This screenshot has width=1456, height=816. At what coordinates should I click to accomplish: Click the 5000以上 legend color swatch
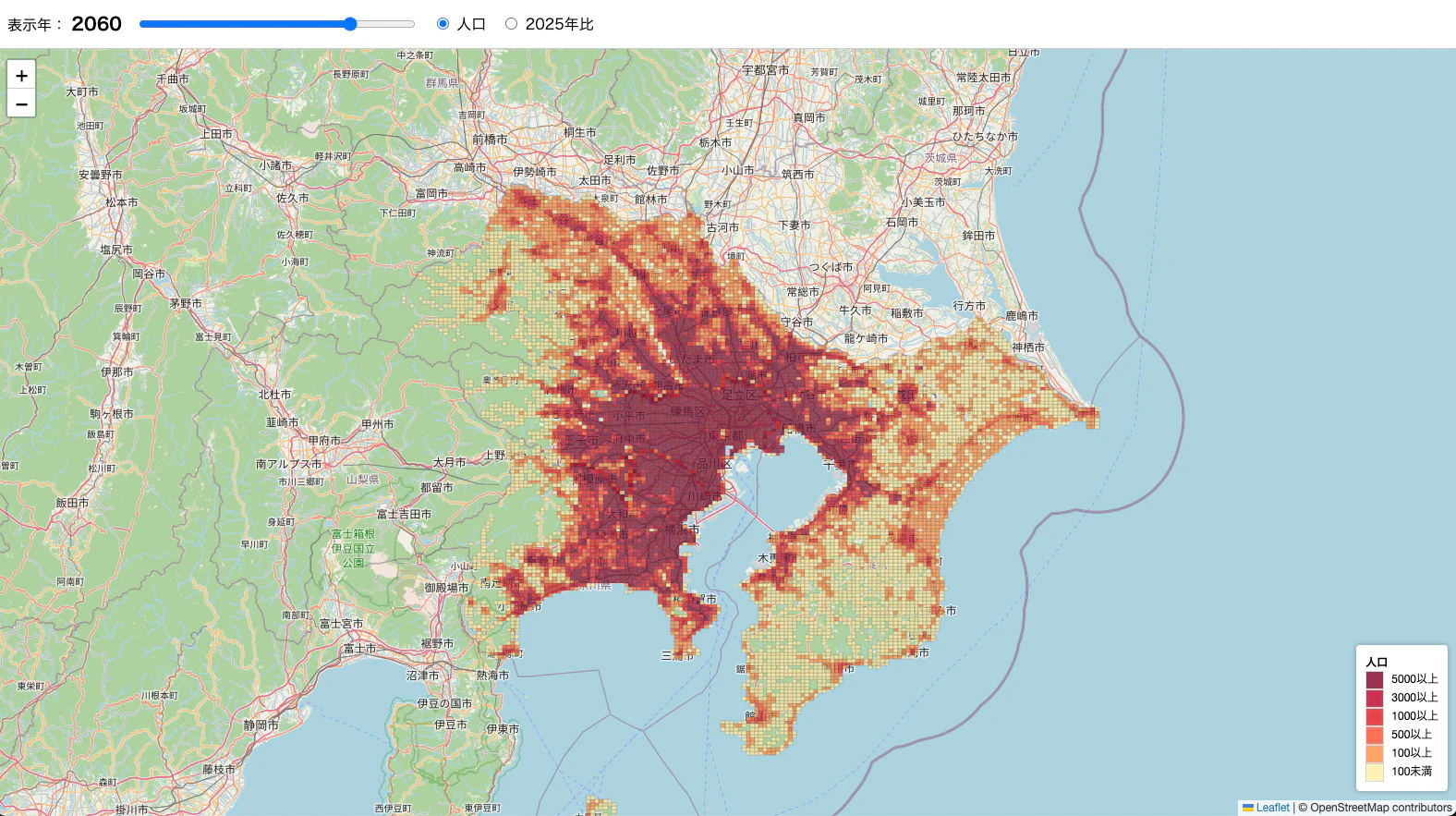tap(1375, 679)
